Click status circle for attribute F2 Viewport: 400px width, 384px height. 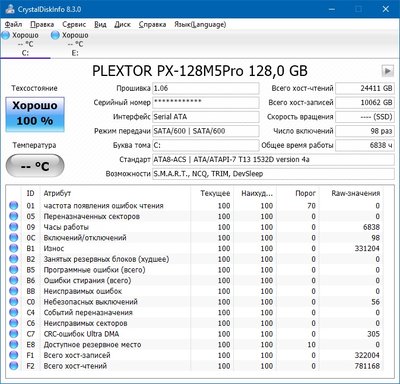click(x=14, y=366)
